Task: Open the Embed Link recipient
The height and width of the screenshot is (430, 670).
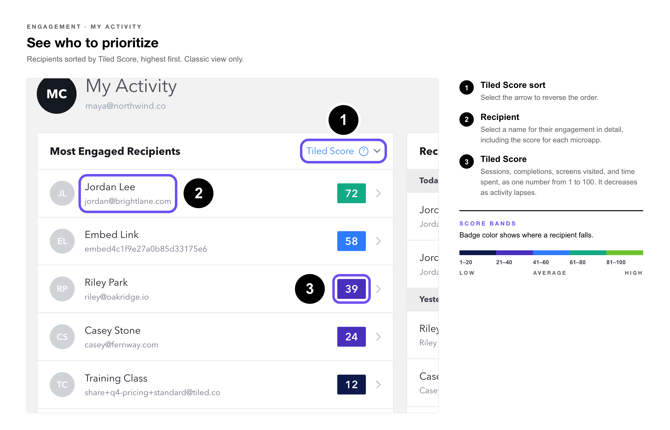Action: pos(112,235)
